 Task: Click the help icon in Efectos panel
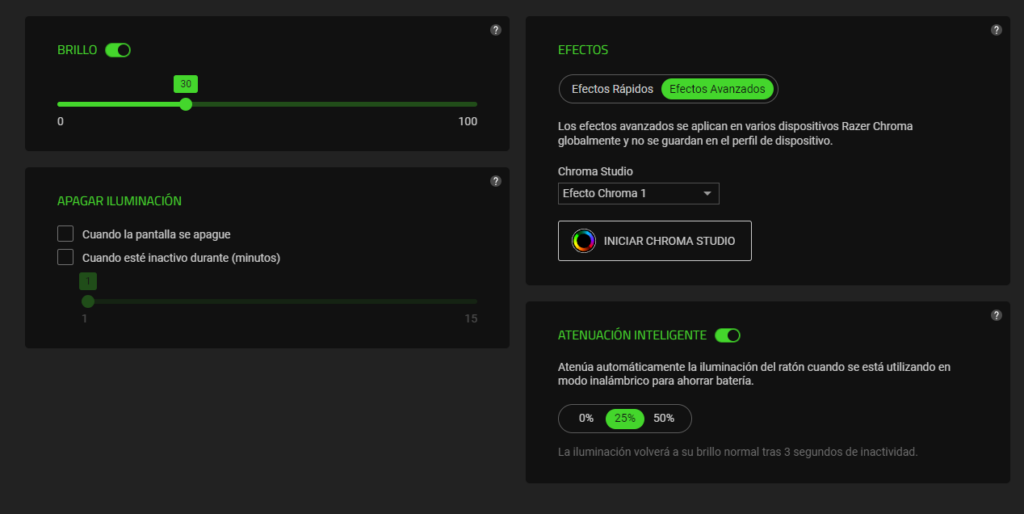tap(996, 30)
